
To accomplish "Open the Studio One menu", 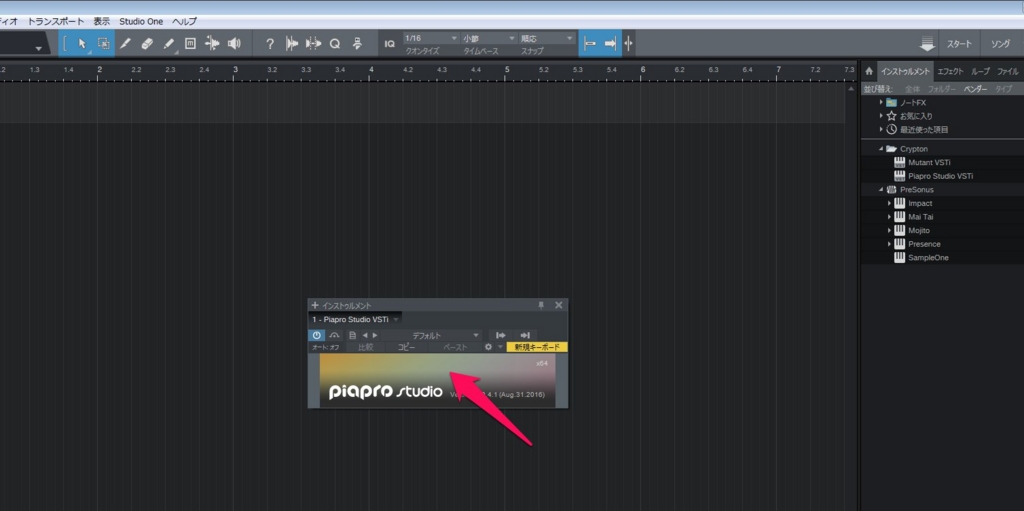I will (141, 22).
